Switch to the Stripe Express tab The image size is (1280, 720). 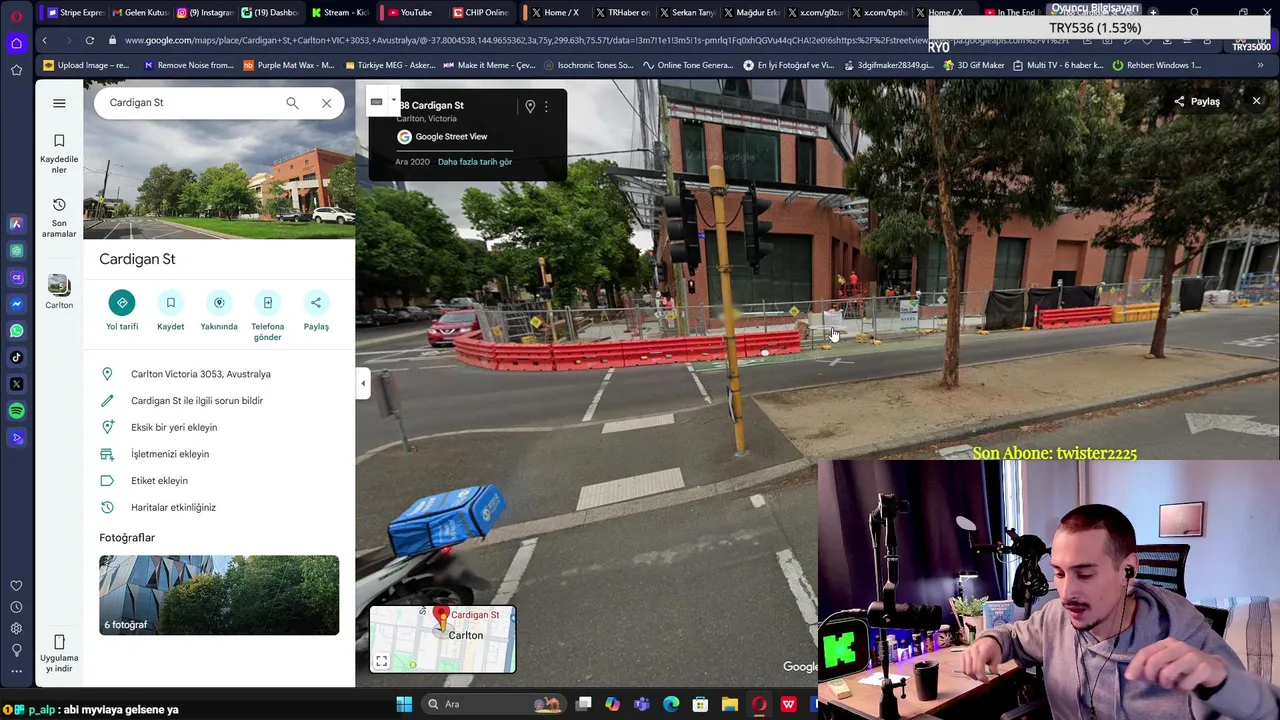coord(75,12)
